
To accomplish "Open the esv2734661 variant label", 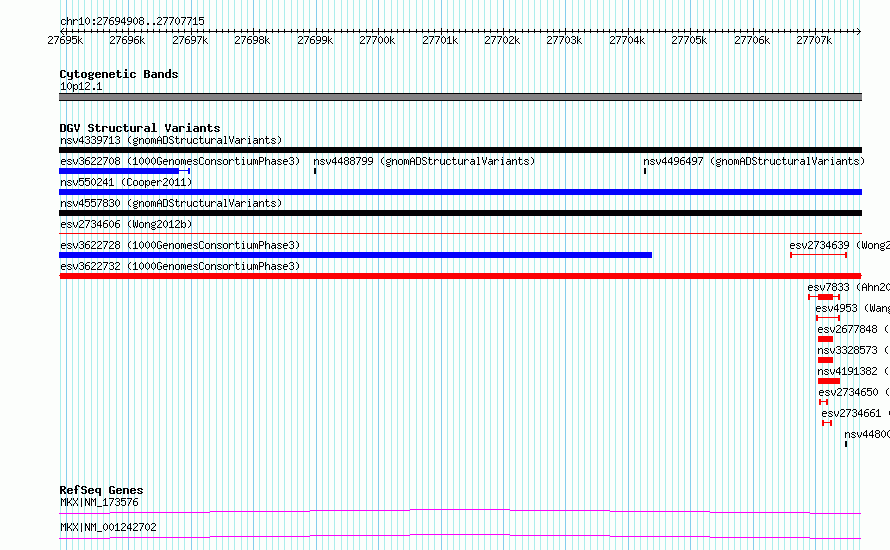I will point(855,413).
